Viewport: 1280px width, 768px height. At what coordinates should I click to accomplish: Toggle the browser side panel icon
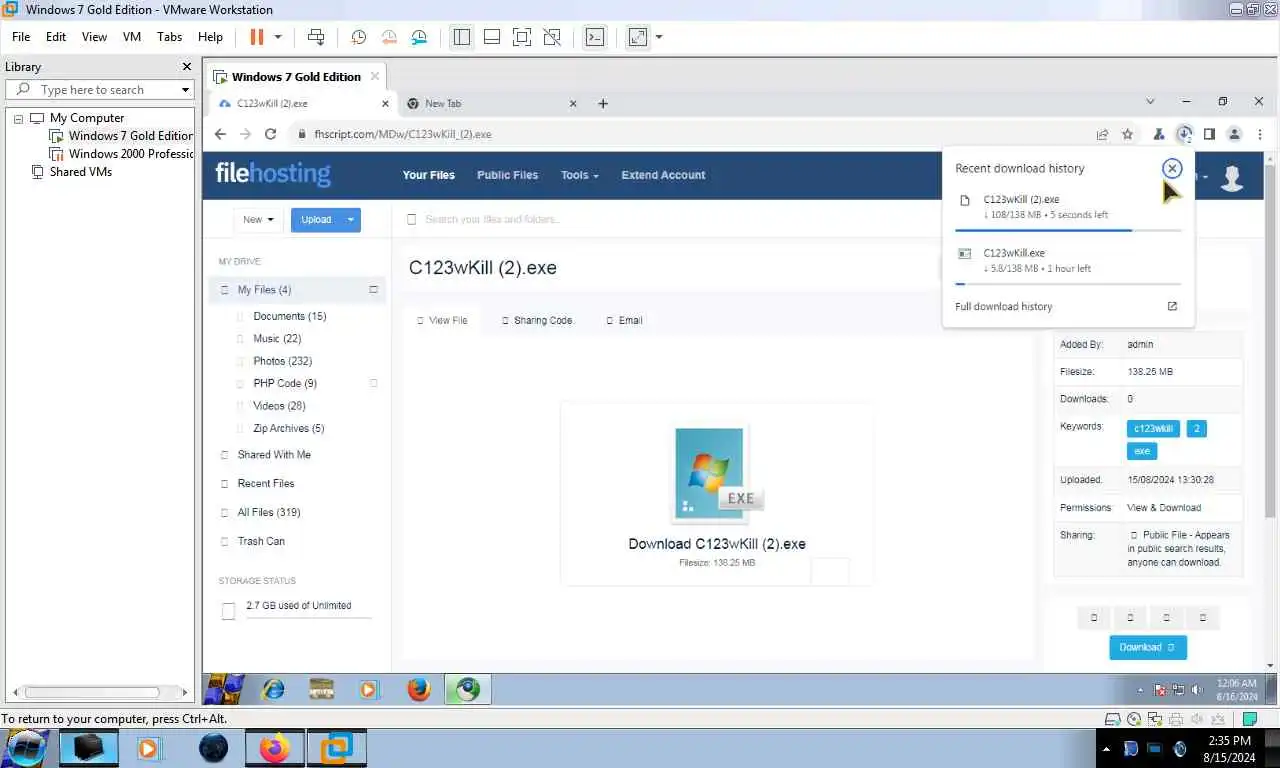pos(1209,134)
